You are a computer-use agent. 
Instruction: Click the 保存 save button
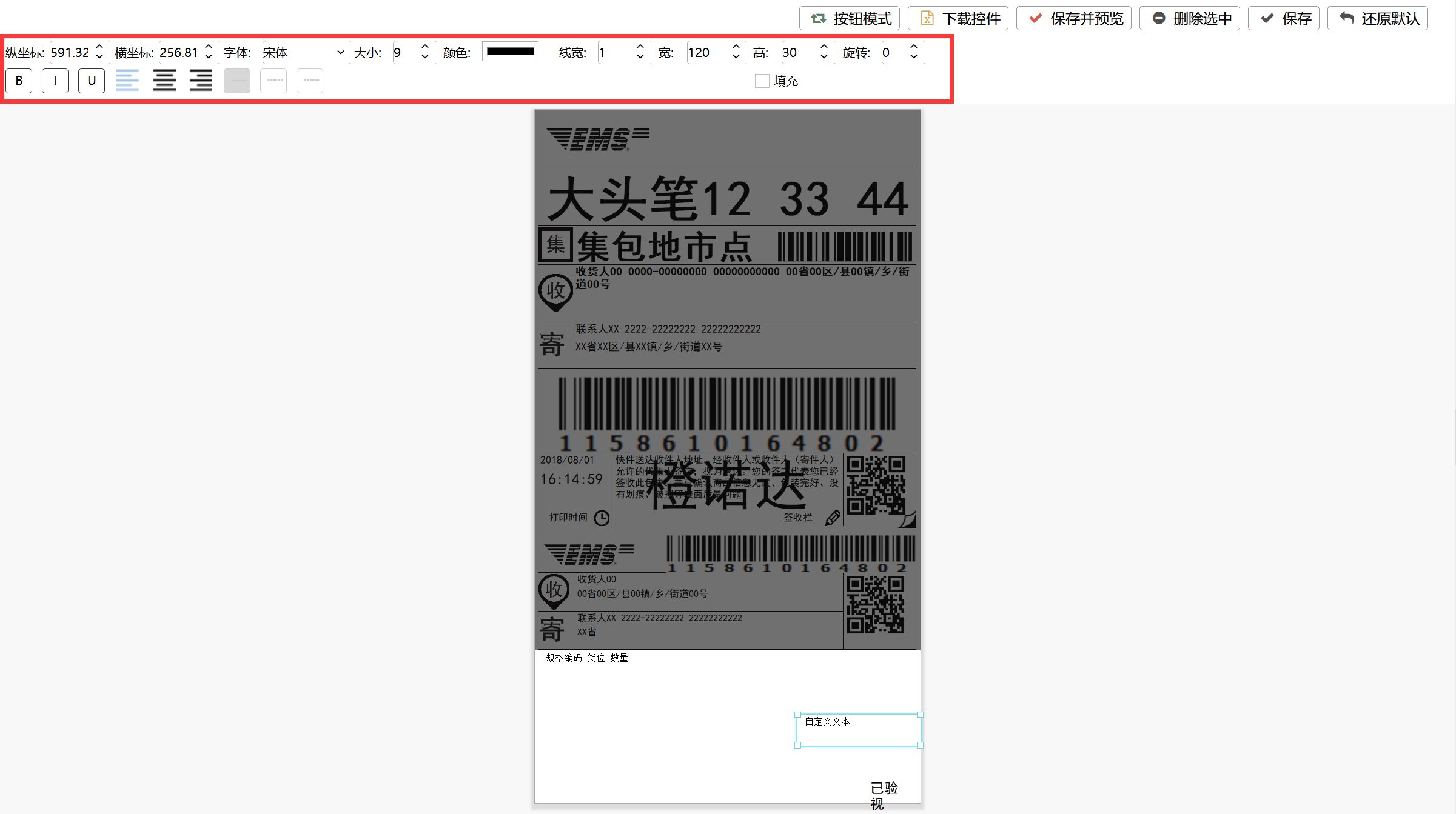click(1284, 18)
